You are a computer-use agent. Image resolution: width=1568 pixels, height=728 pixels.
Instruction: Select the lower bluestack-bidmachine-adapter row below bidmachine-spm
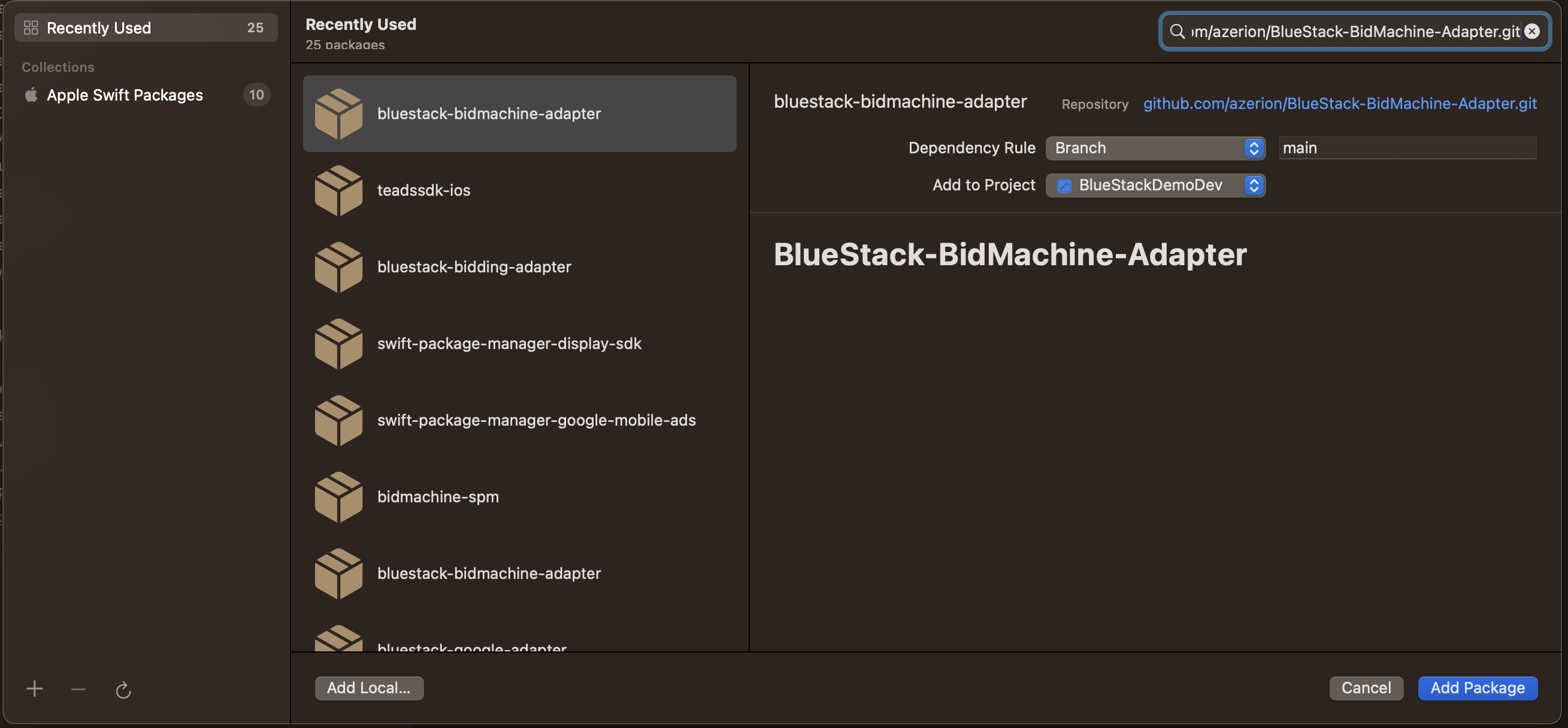click(519, 574)
